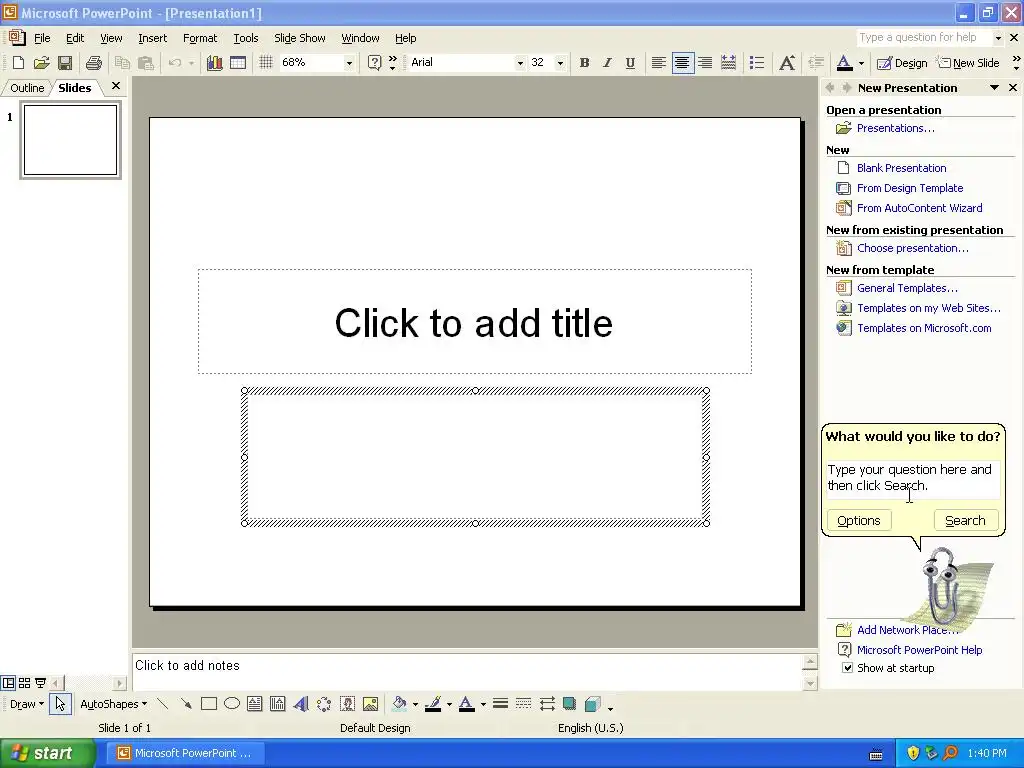1024x768 pixels.
Task: Select the Line drawing tool
Action: click(163, 704)
